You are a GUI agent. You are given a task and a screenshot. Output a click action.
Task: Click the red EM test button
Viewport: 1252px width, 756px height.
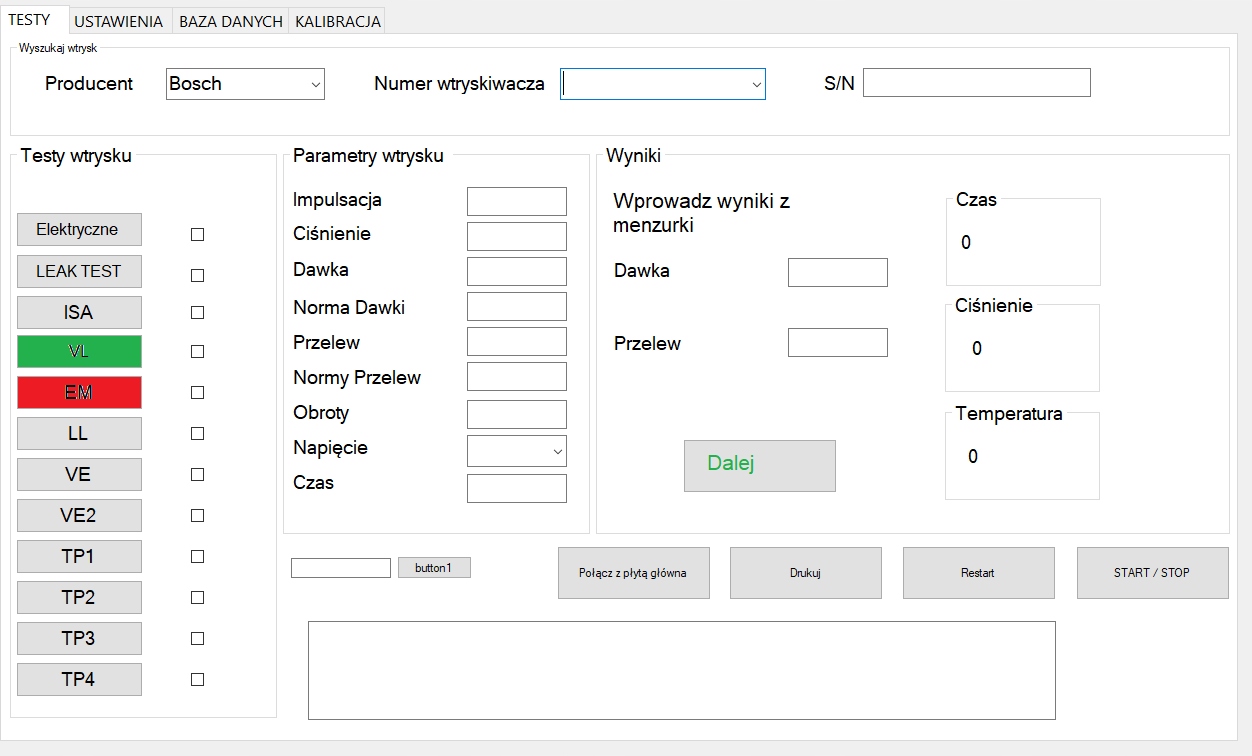click(x=79, y=393)
